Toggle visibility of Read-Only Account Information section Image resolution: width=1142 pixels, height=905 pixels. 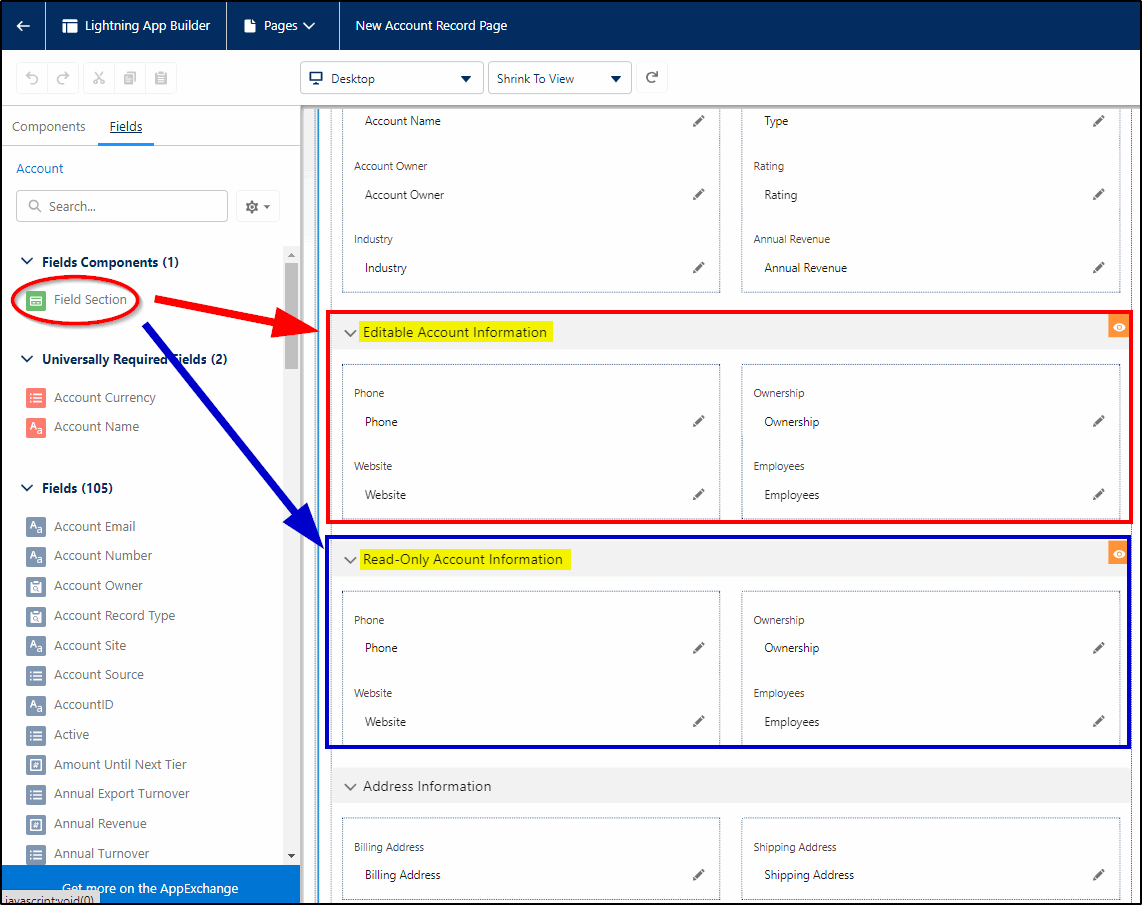point(1118,553)
